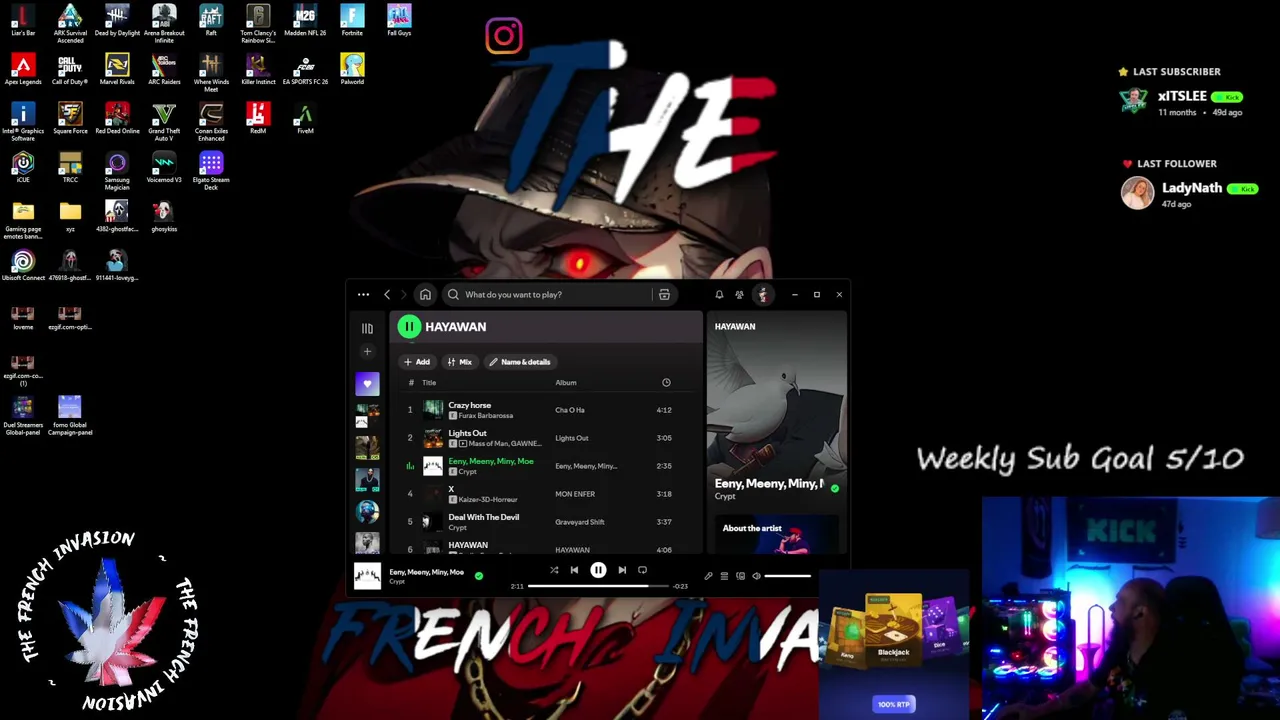Open the Raft desktop shortcut
The height and width of the screenshot is (720, 1280).
coord(211,21)
